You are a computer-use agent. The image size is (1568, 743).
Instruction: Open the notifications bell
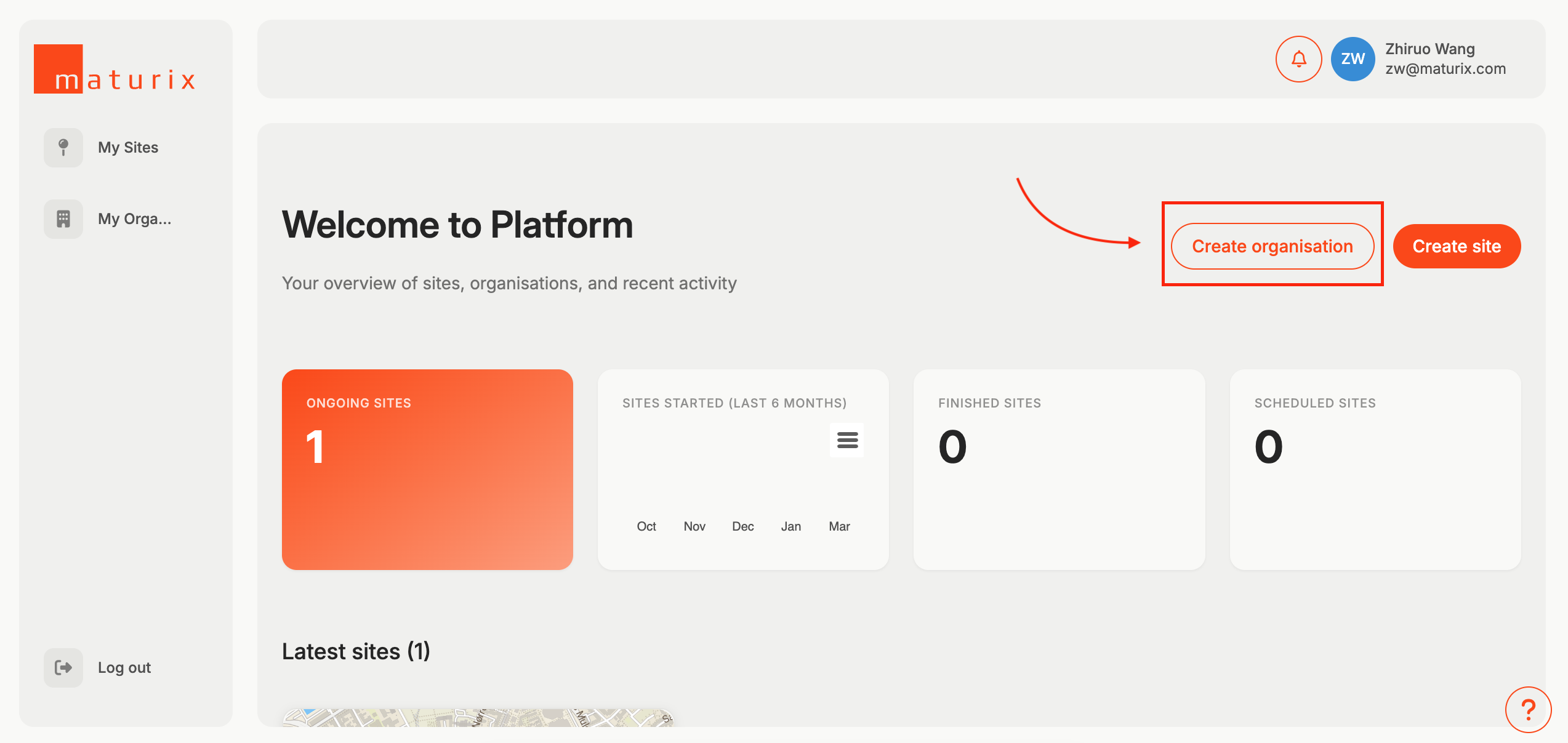click(1298, 59)
